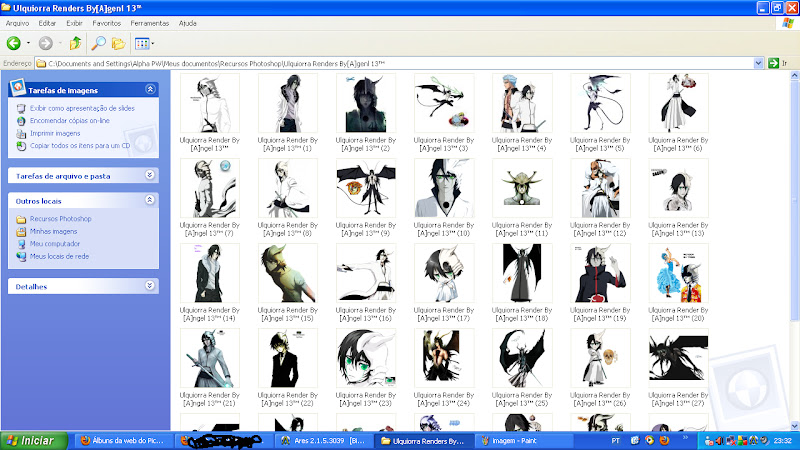Click the Imprimir imagens link

point(55,133)
